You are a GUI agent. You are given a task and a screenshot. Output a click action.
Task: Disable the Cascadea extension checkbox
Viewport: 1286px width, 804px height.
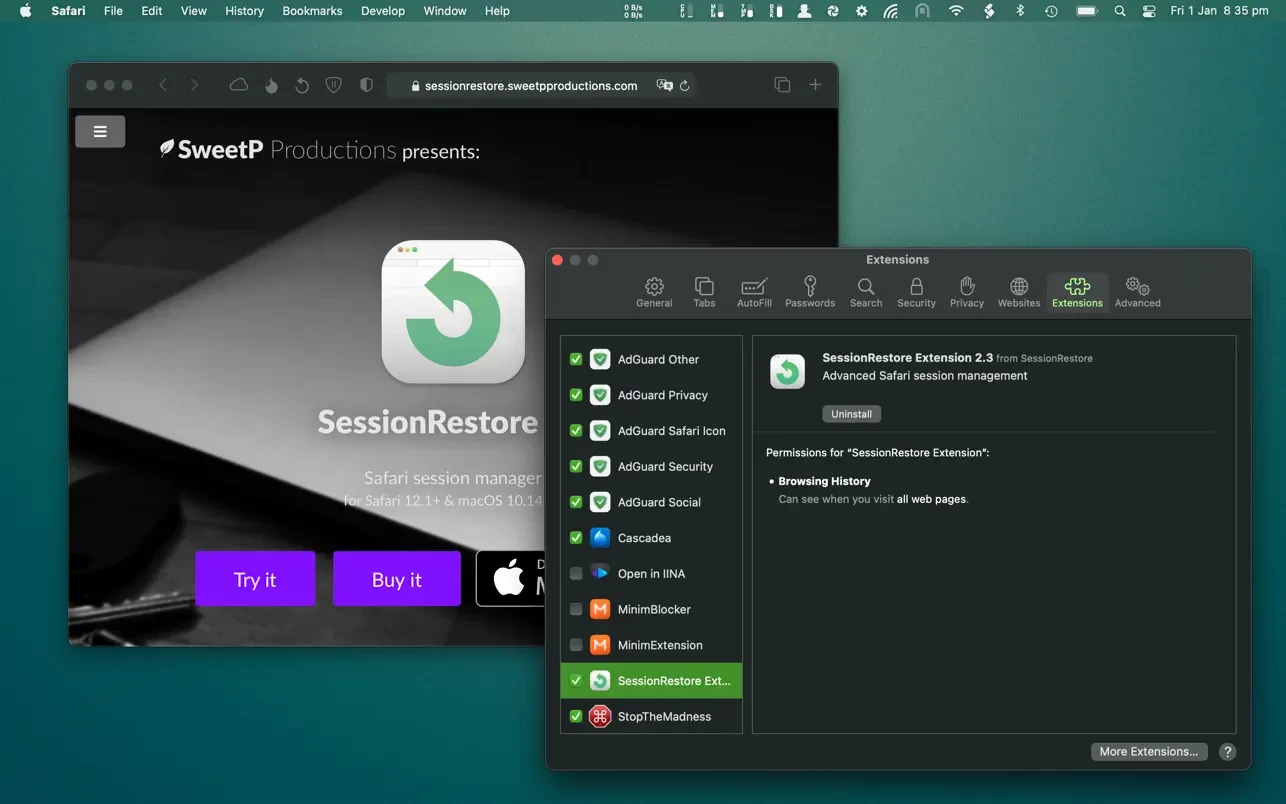(576, 538)
